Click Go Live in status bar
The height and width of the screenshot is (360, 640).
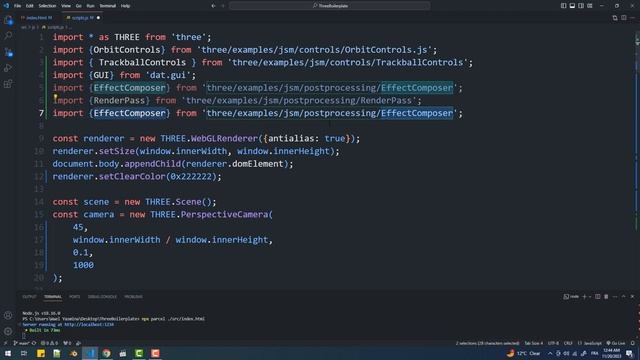coord(616,343)
